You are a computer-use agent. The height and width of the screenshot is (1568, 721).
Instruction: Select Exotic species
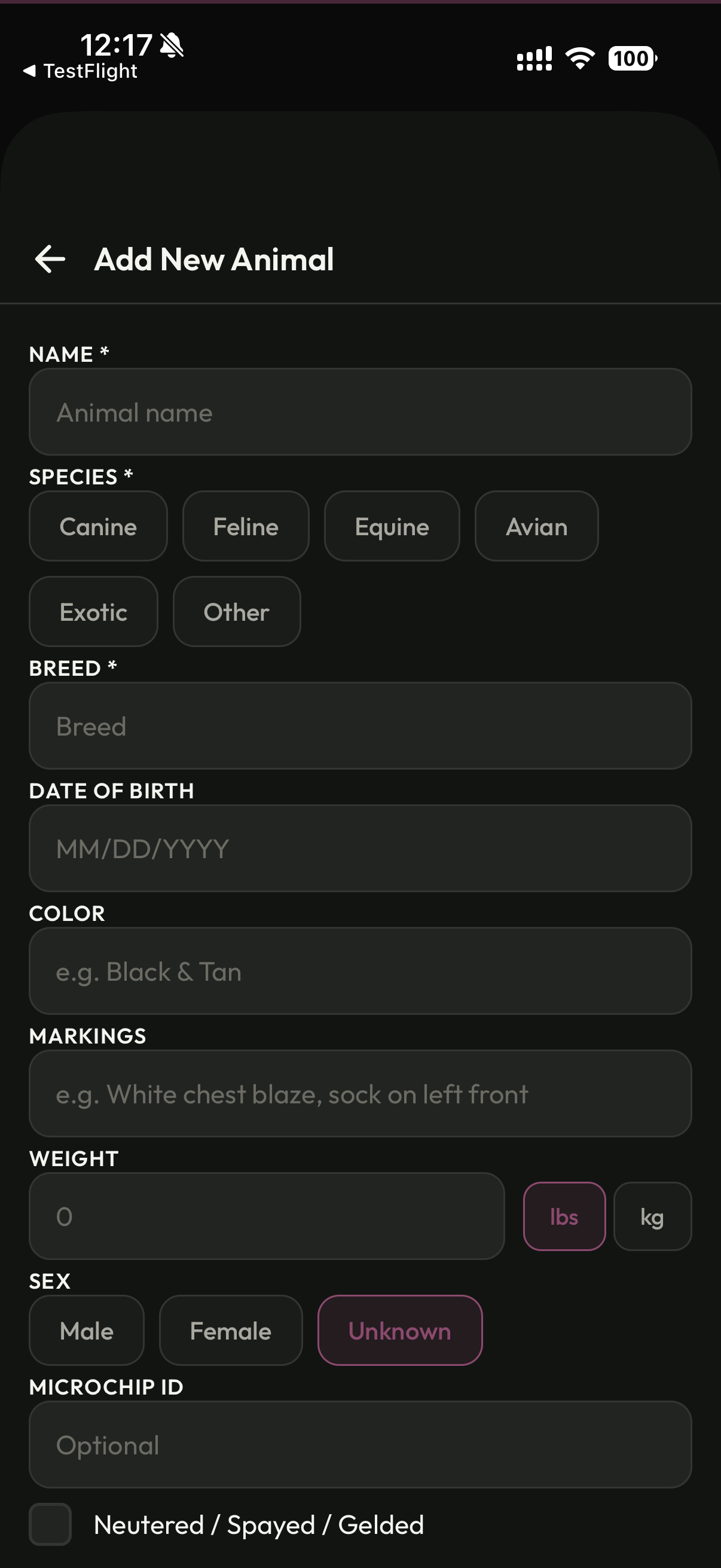(x=93, y=612)
